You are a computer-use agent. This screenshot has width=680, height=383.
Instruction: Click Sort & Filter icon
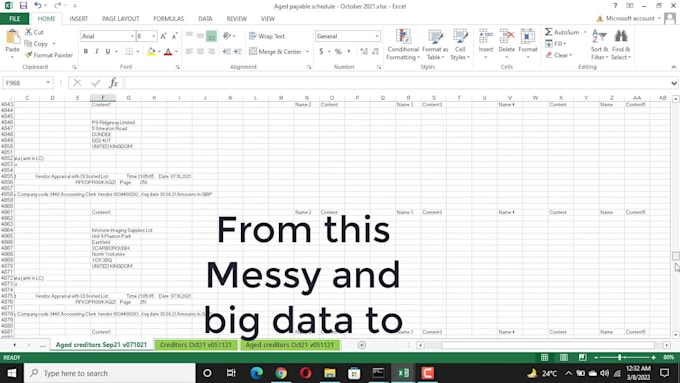[599, 36]
